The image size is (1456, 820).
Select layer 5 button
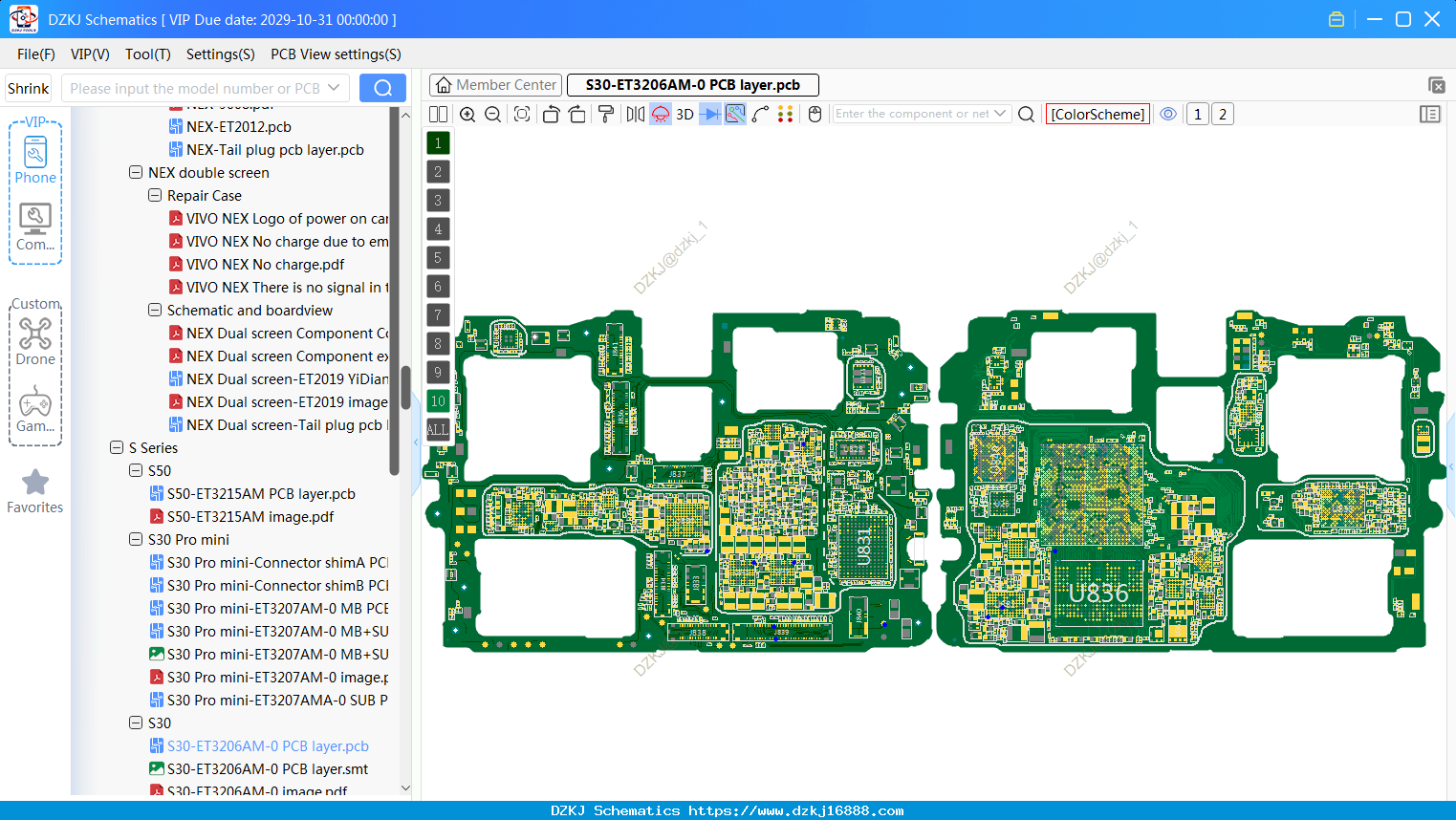click(x=438, y=257)
